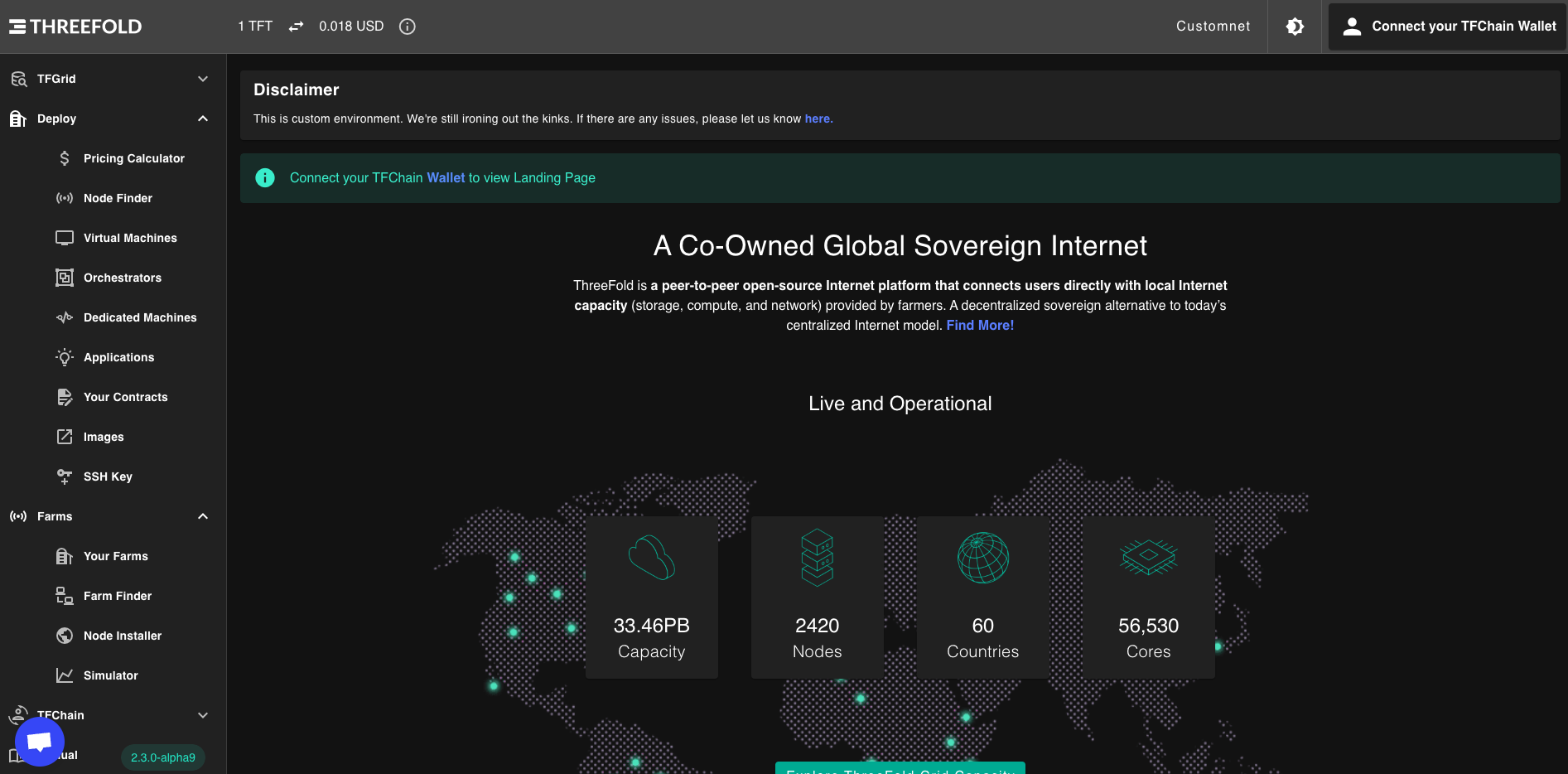
Task: Click the 2420 Nodes stat card
Action: click(x=817, y=597)
